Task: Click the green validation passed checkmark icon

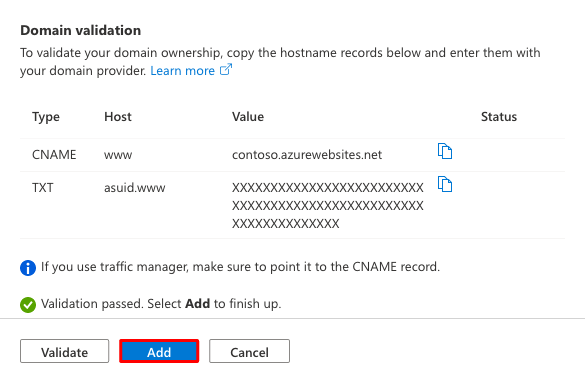Action: click(28, 305)
